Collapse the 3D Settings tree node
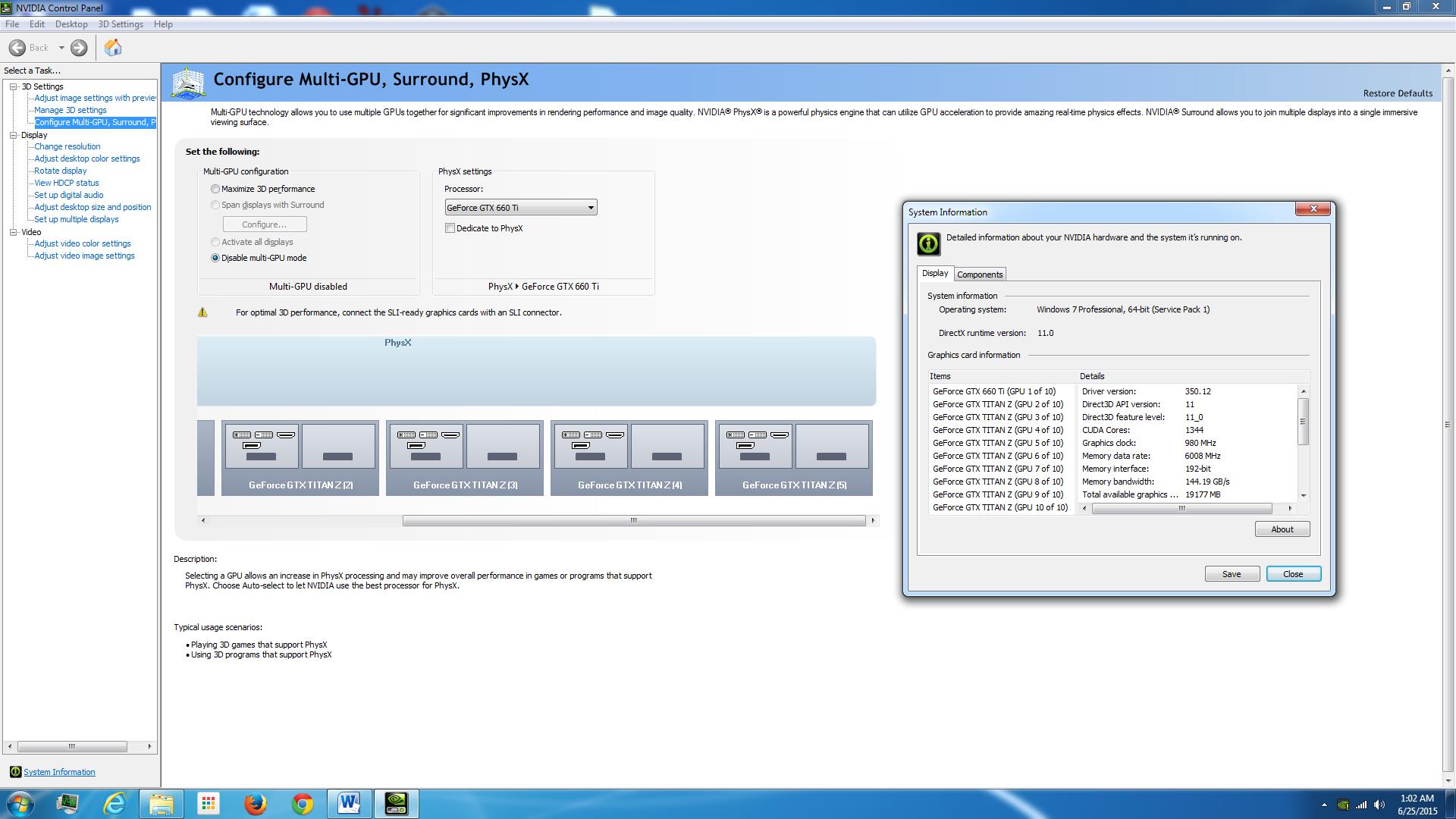This screenshot has width=1456, height=819. pyautogui.click(x=13, y=86)
